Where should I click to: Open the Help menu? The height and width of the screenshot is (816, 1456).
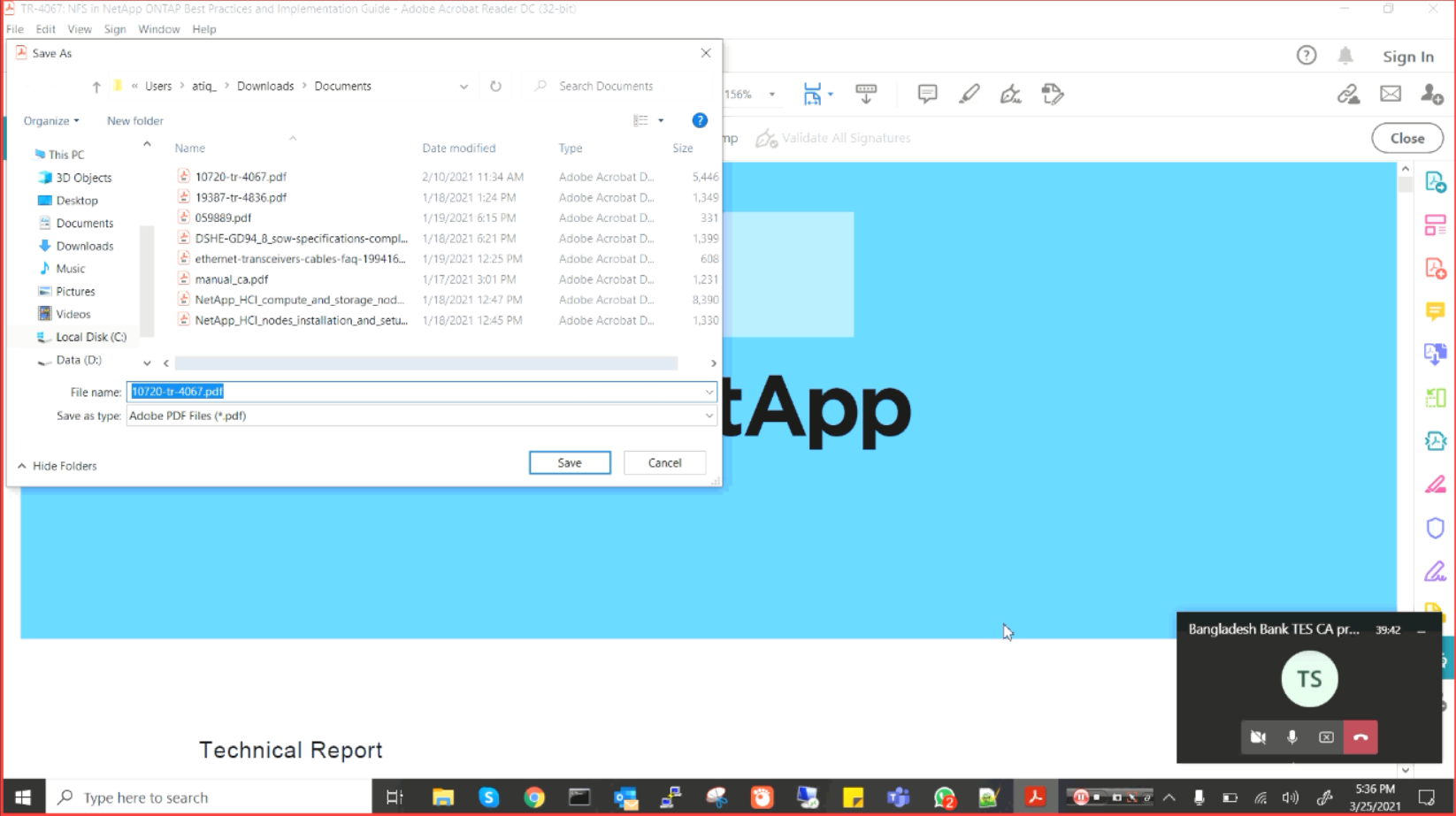point(204,29)
